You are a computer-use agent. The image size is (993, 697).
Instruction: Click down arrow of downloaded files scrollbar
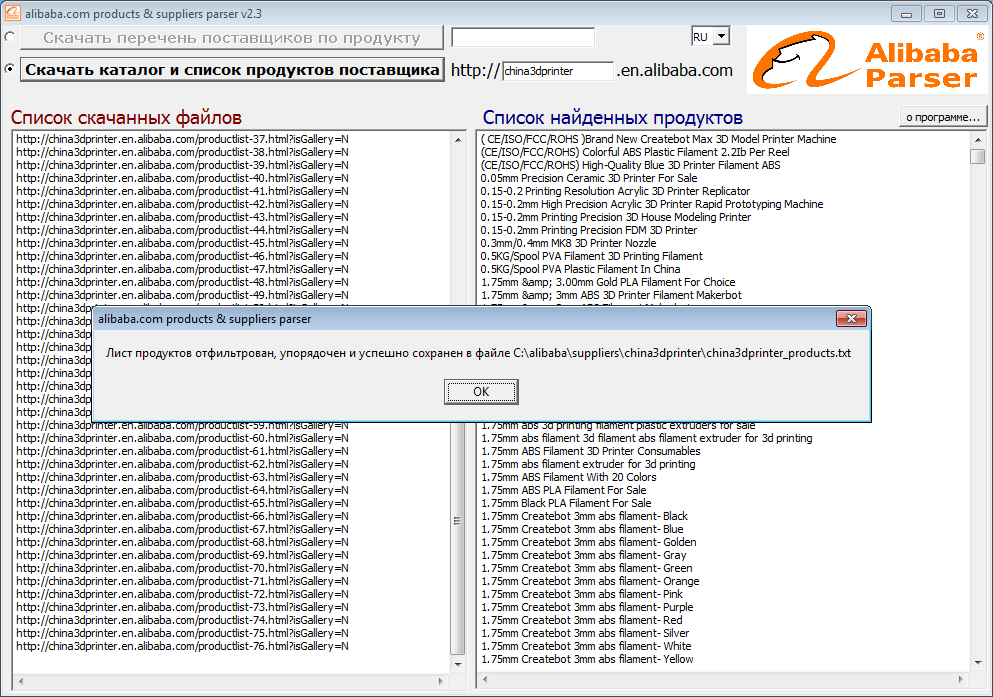(458, 664)
